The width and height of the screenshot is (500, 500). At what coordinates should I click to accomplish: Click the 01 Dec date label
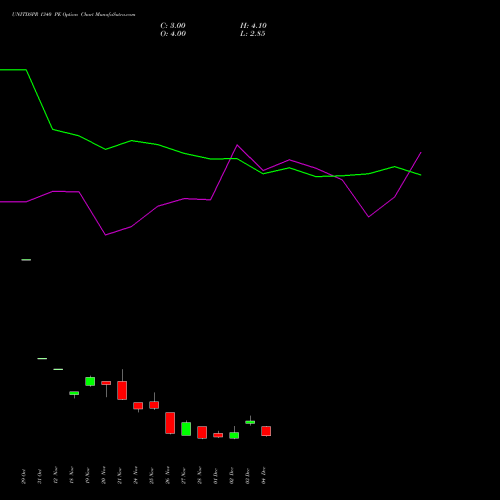coord(215,476)
